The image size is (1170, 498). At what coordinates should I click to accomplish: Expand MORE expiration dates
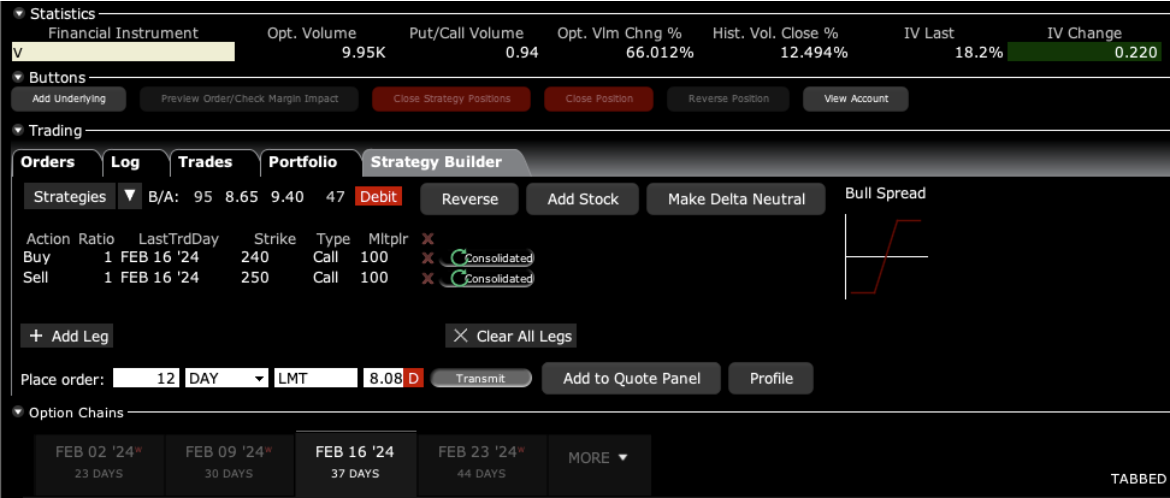598,458
